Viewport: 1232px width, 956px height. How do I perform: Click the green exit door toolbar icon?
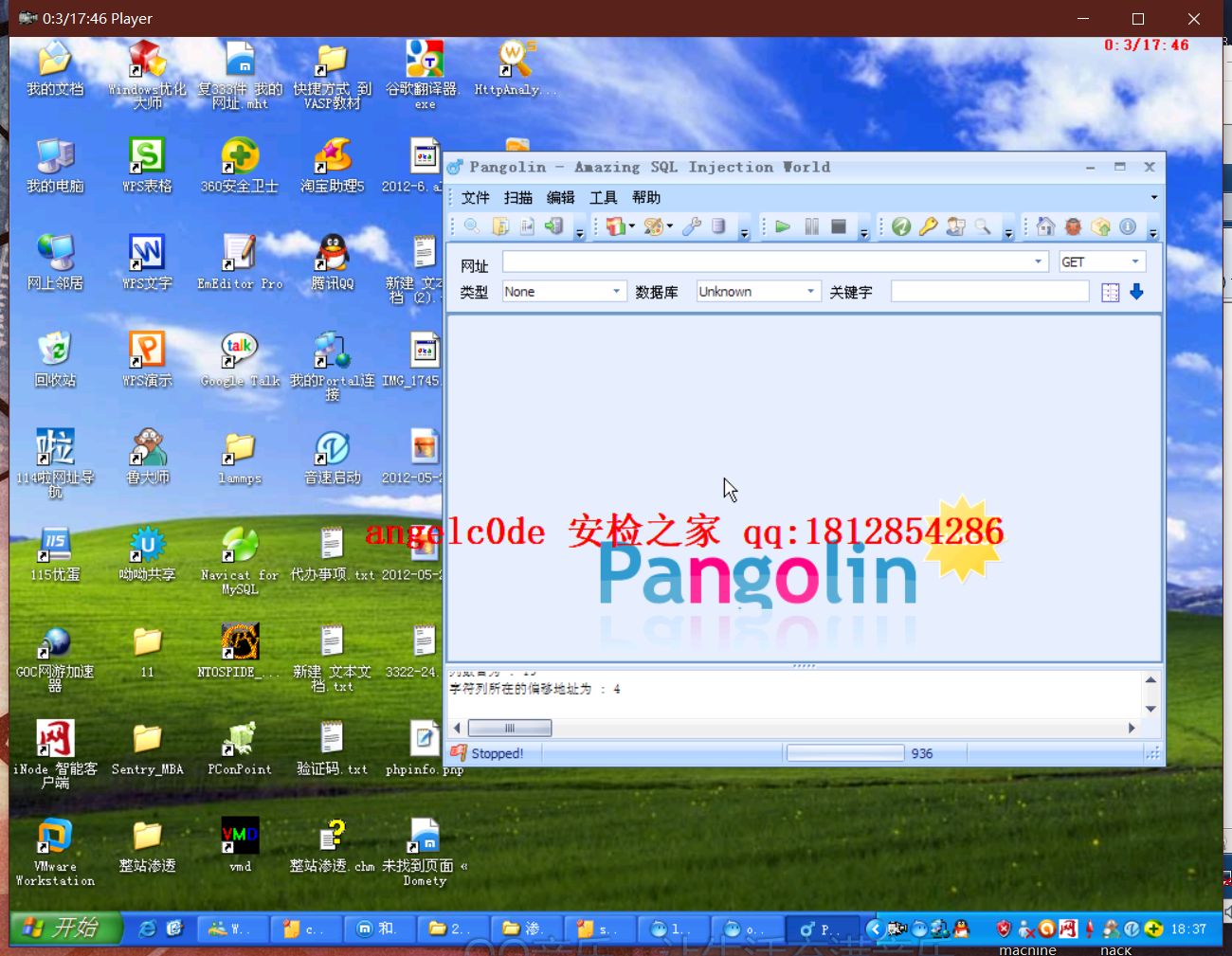pos(554,226)
